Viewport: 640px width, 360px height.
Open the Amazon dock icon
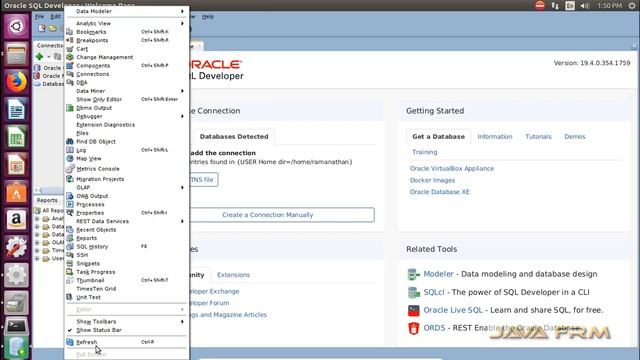click(16, 220)
